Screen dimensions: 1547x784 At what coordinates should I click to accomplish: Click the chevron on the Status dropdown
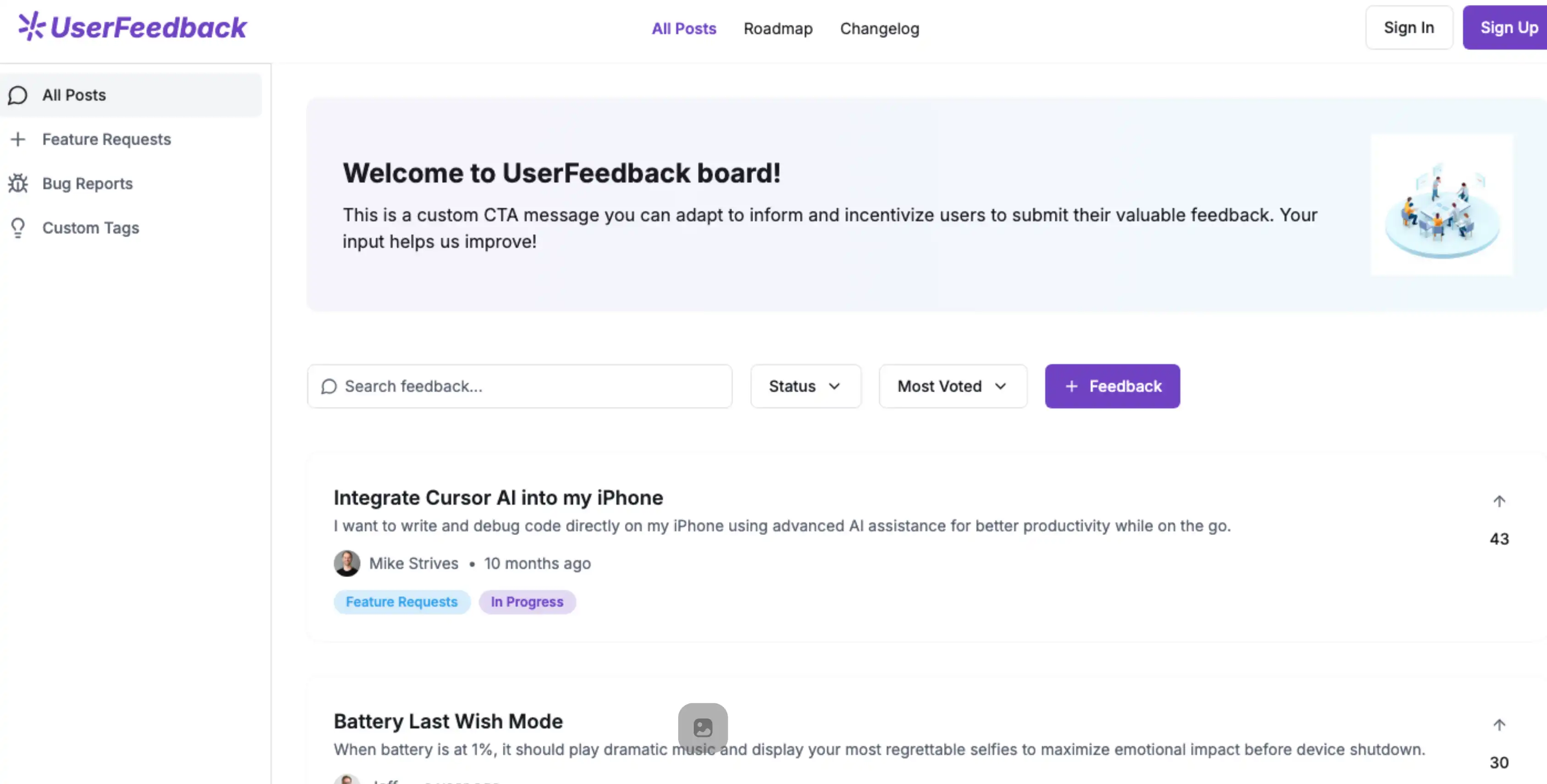click(x=834, y=387)
